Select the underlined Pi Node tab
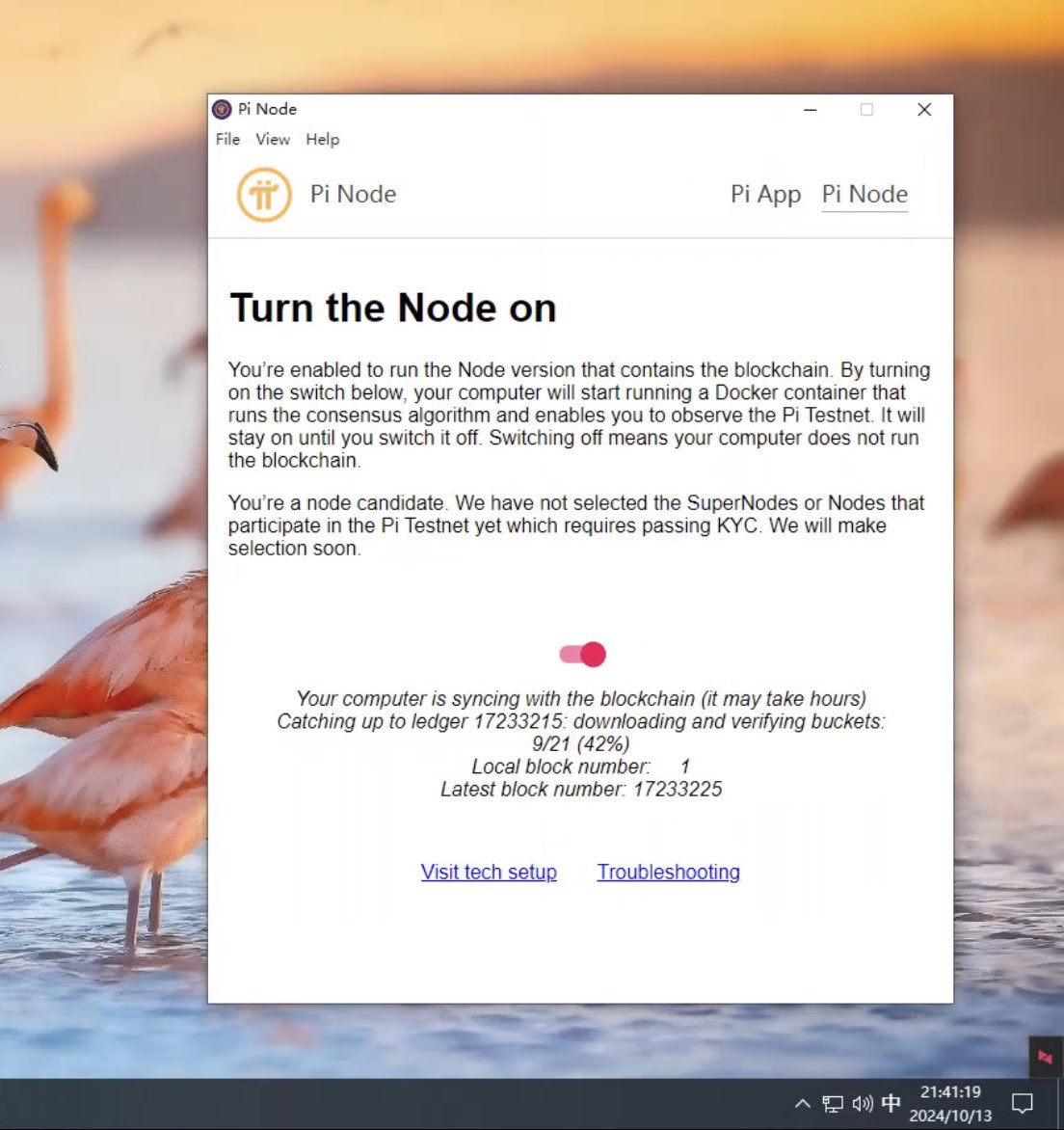The image size is (1064, 1130). pyautogui.click(x=864, y=194)
